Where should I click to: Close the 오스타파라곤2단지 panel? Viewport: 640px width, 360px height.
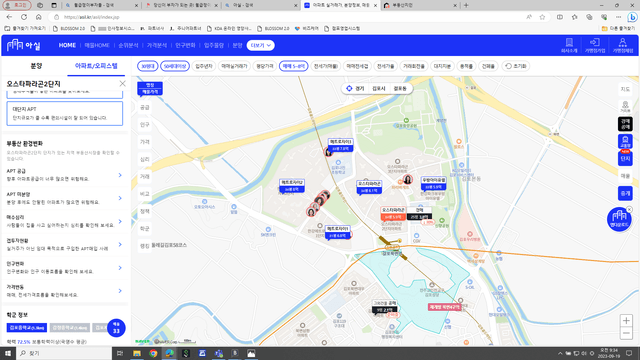coord(122,84)
